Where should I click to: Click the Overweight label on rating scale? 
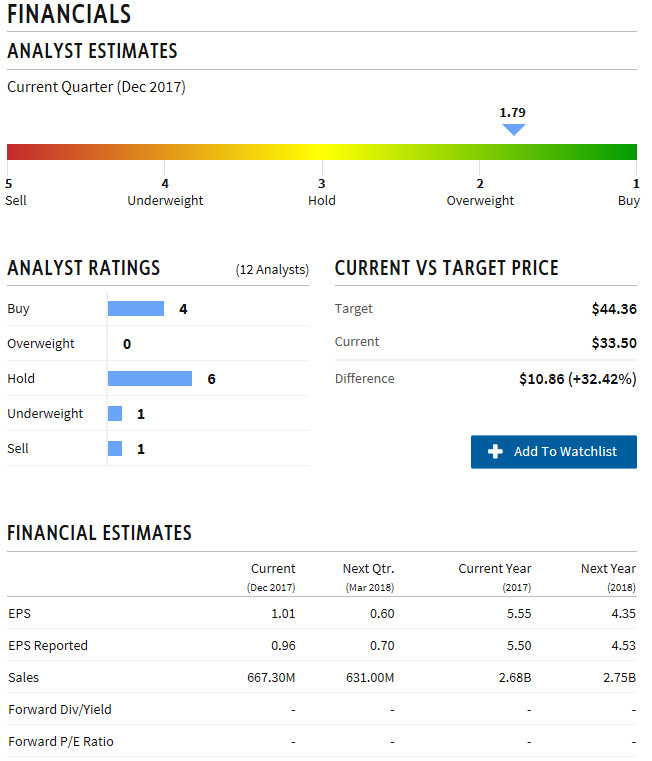(x=480, y=201)
